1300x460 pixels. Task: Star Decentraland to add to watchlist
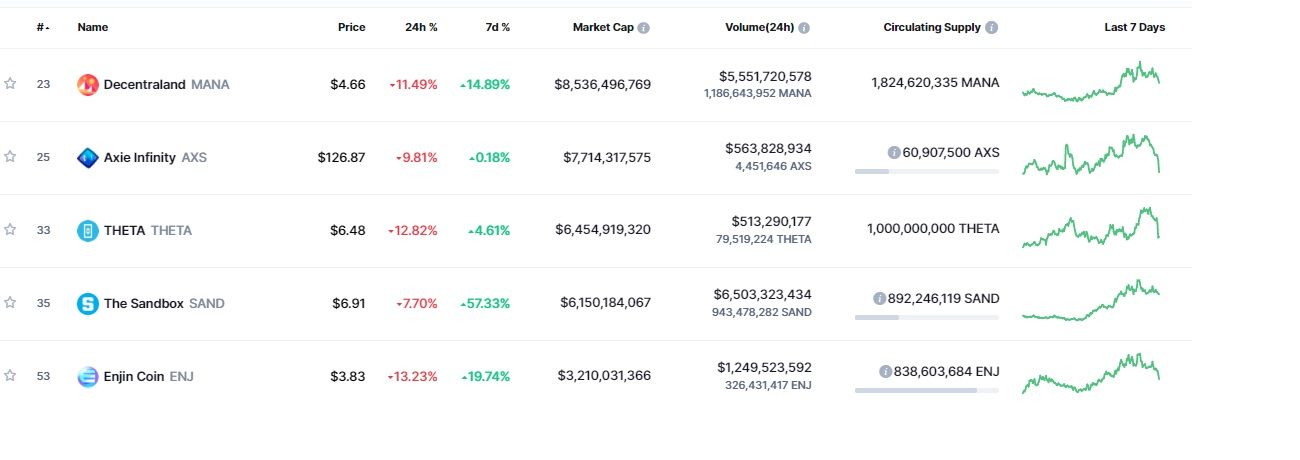[x=10, y=84]
